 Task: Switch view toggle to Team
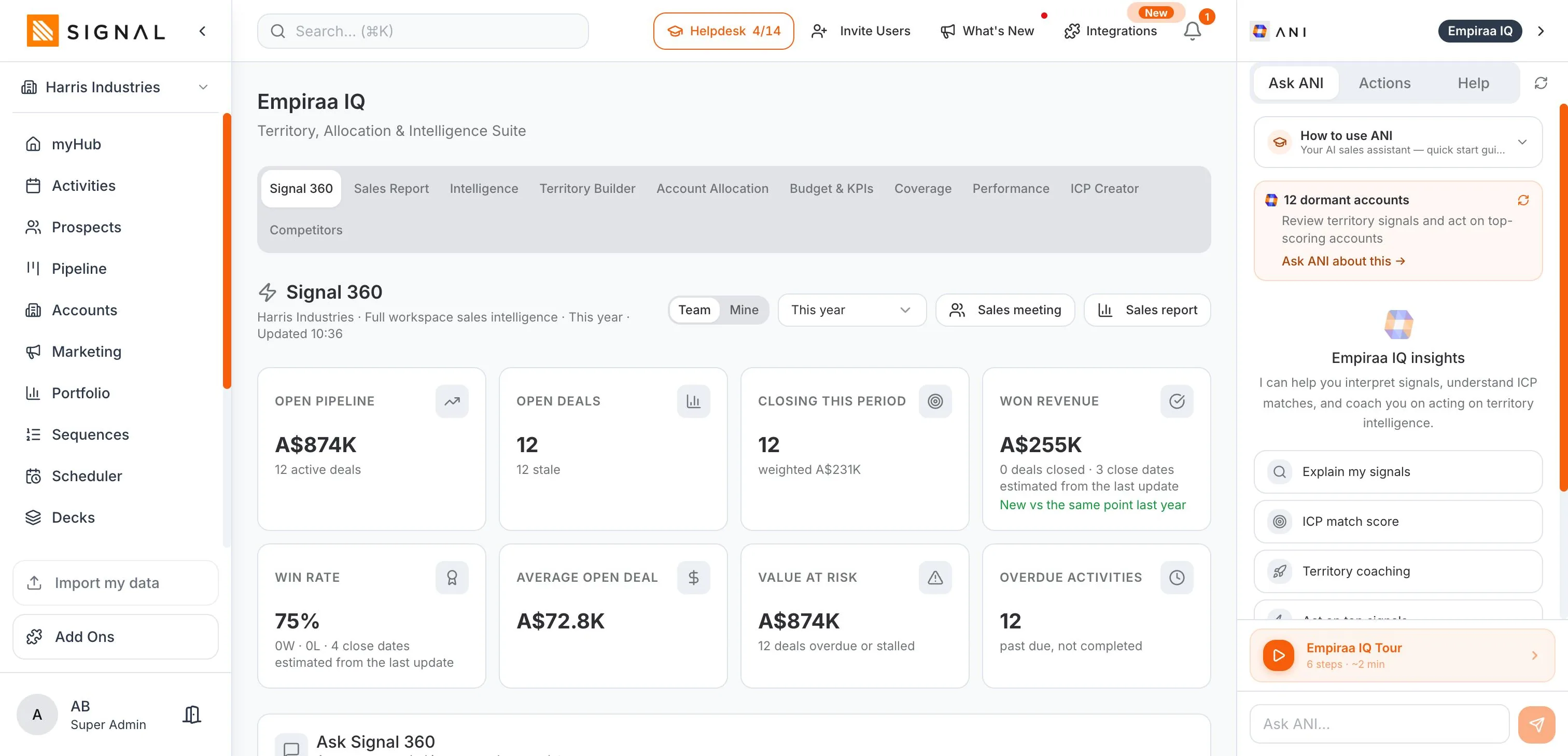point(694,310)
